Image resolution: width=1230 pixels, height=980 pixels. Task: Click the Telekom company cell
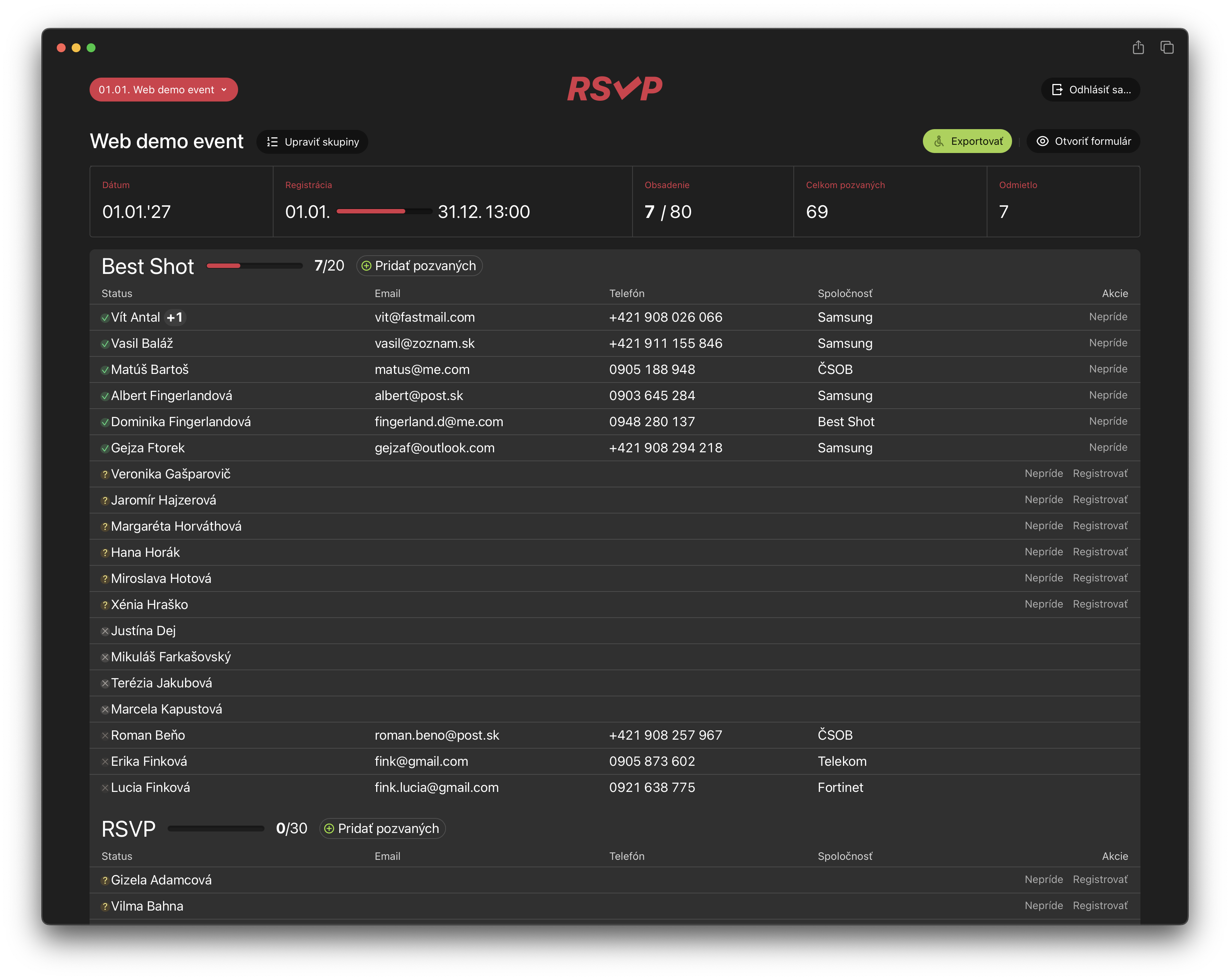click(842, 761)
